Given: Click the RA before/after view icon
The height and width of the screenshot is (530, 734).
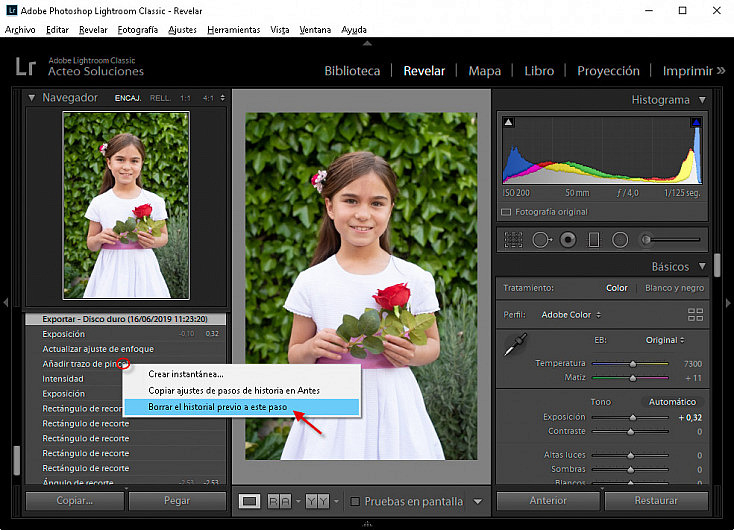Looking at the screenshot, I should pos(279,501).
